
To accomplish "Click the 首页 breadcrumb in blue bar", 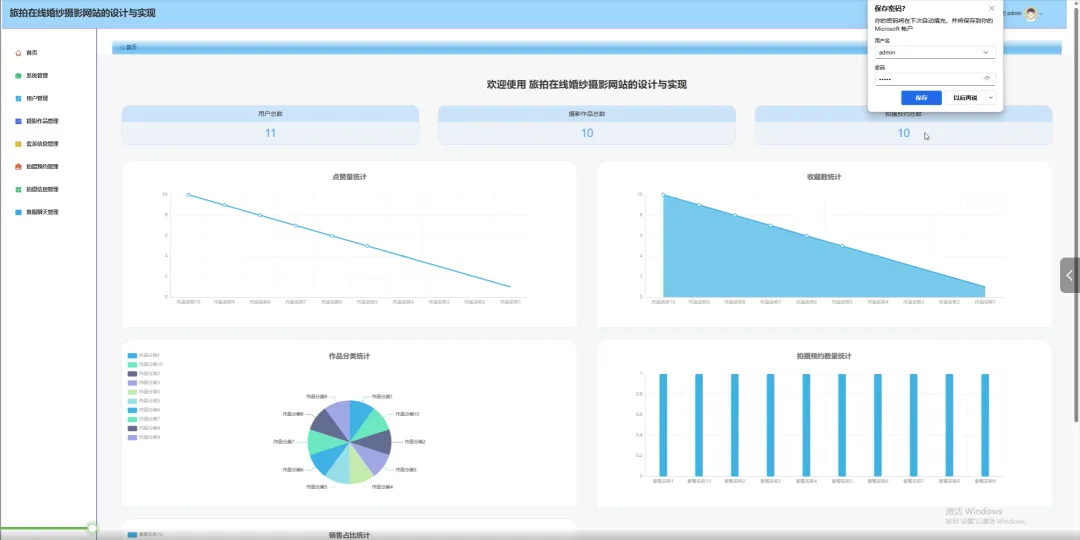I will [129, 48].
